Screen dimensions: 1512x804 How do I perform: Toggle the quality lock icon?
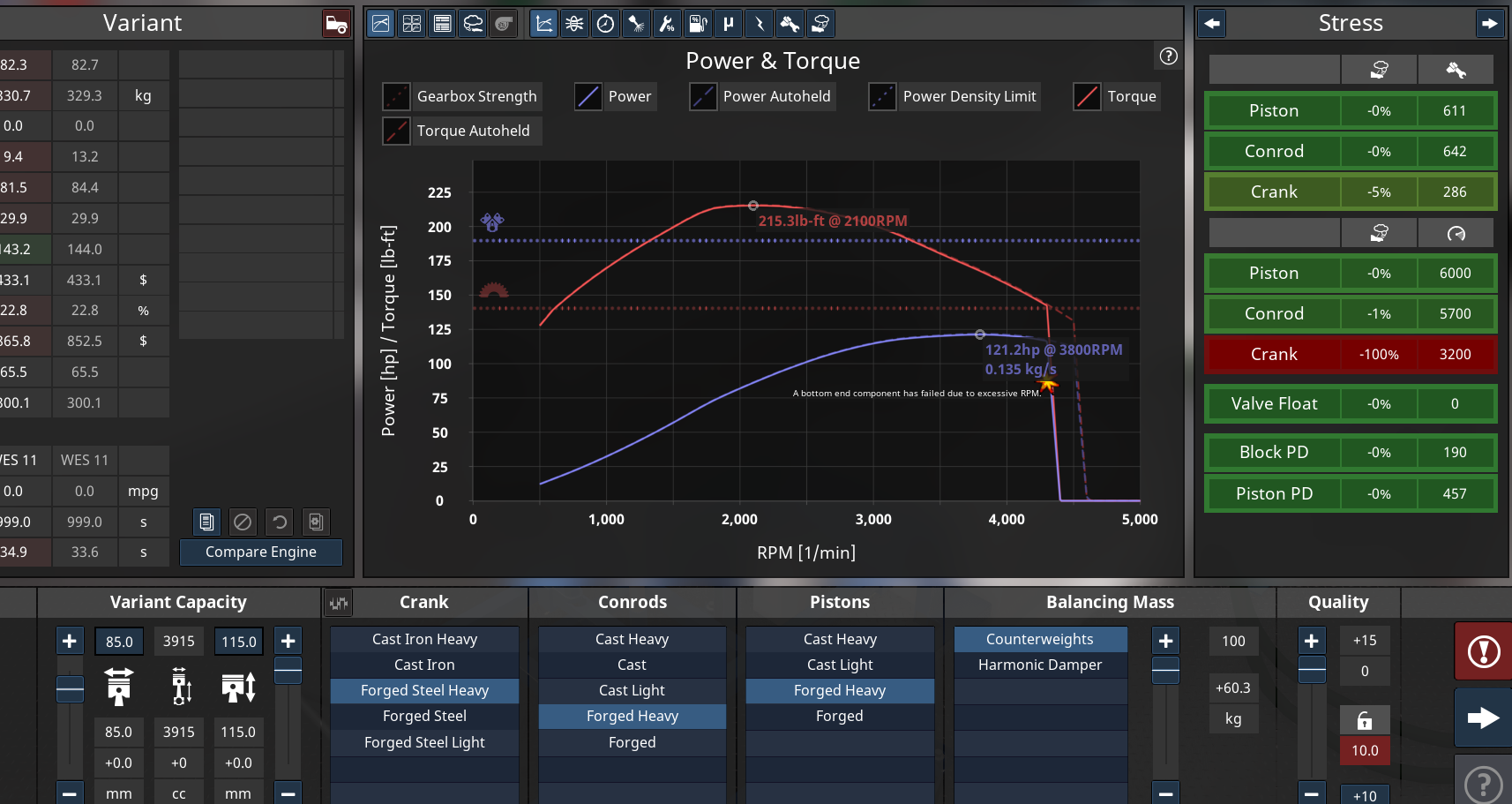coord(1364,720)
